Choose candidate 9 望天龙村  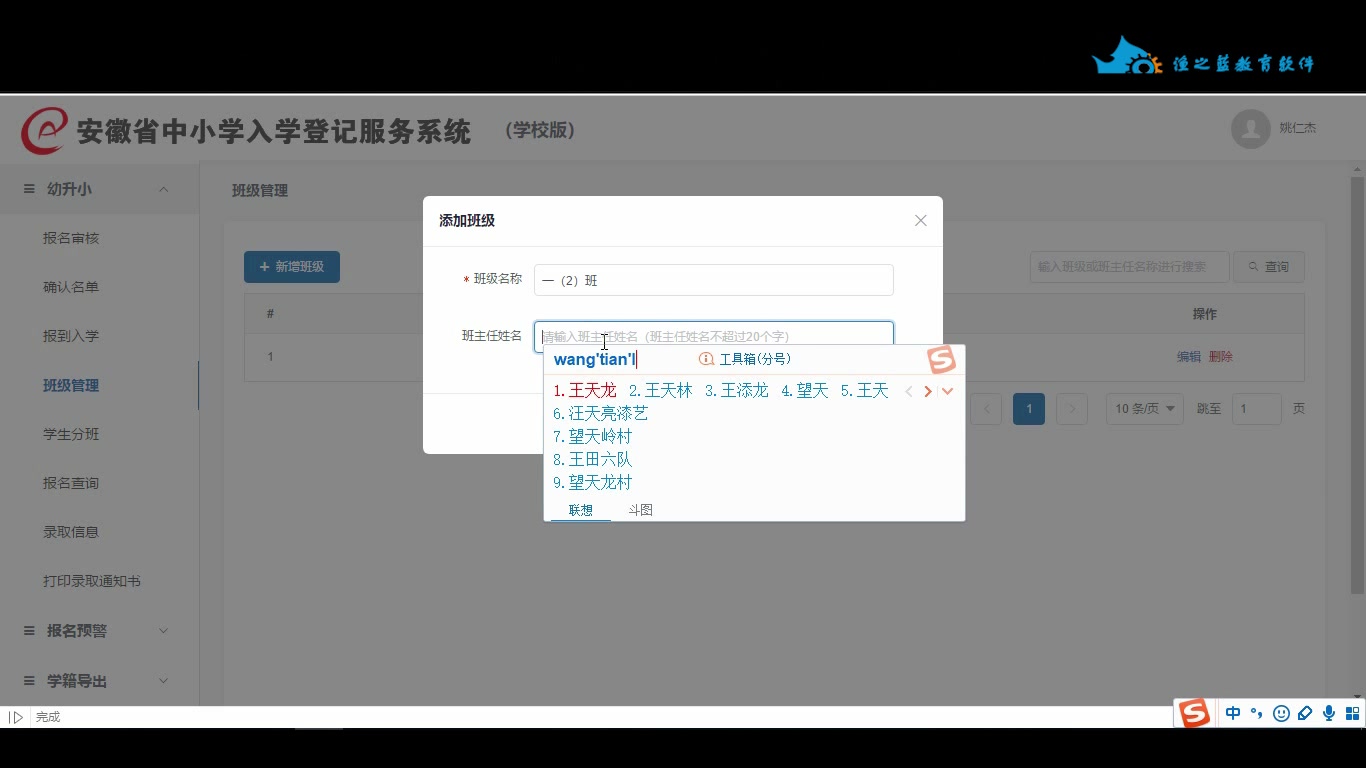point(593,483)
